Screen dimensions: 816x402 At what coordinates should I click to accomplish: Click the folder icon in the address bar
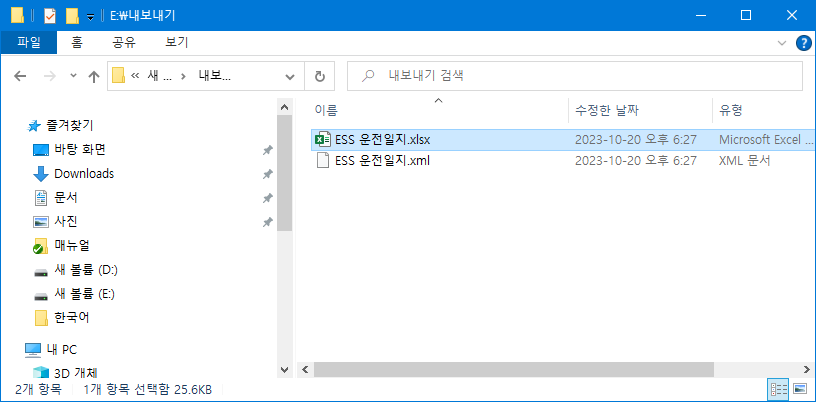pos(119,76)
